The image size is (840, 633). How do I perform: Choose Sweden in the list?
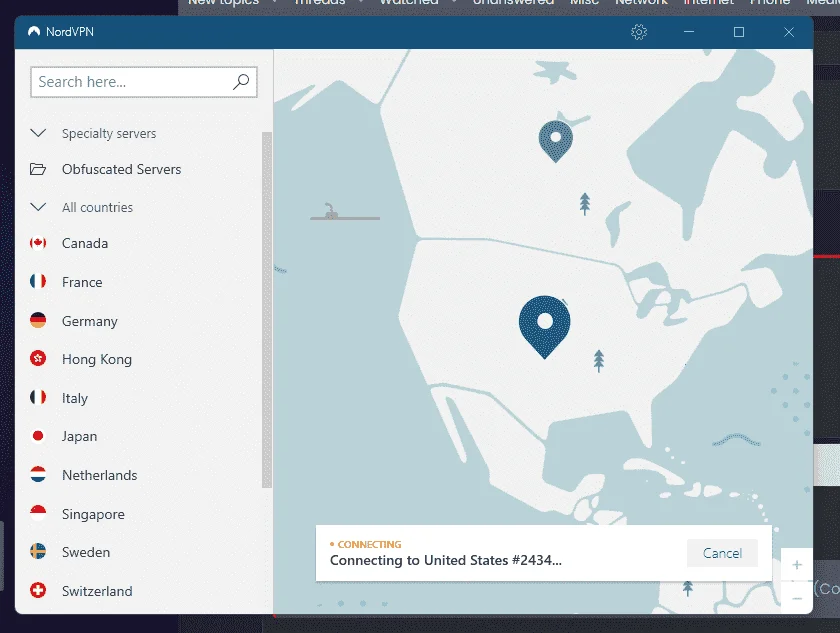click(86, 552)
